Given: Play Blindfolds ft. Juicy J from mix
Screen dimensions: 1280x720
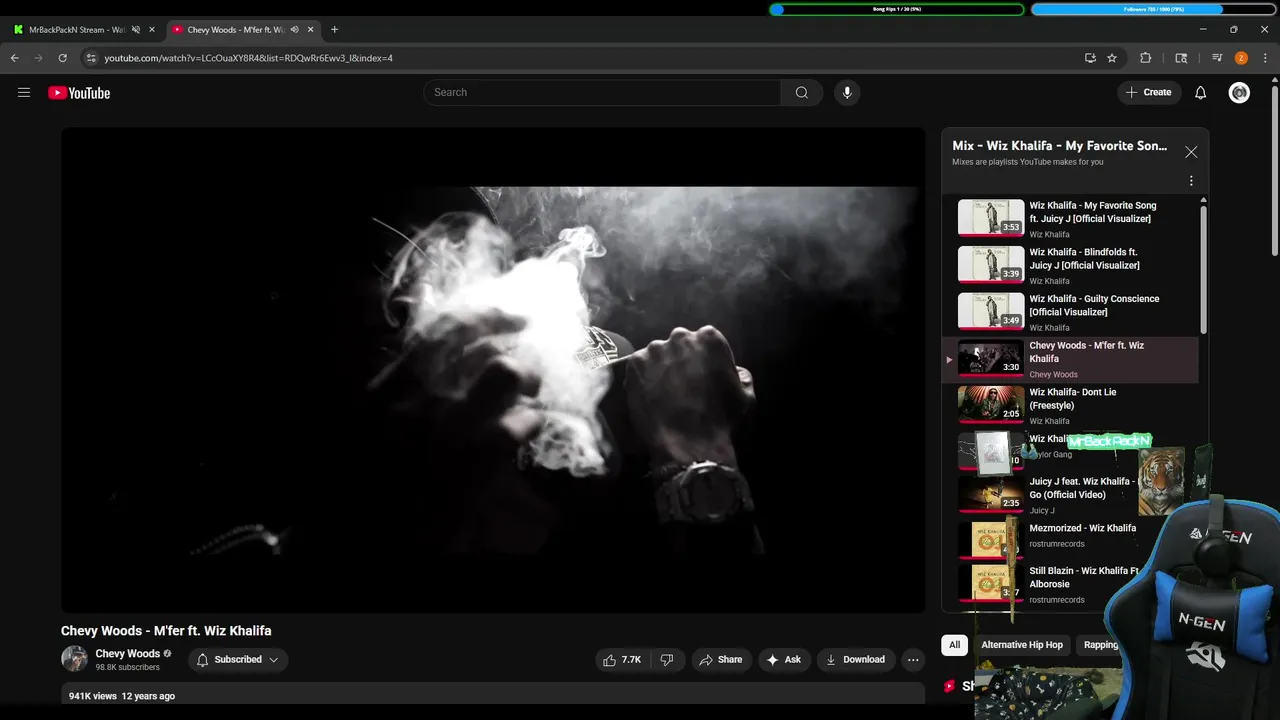Looking at the screenshot, I should pyautogui.click(x=1070, y=266).
